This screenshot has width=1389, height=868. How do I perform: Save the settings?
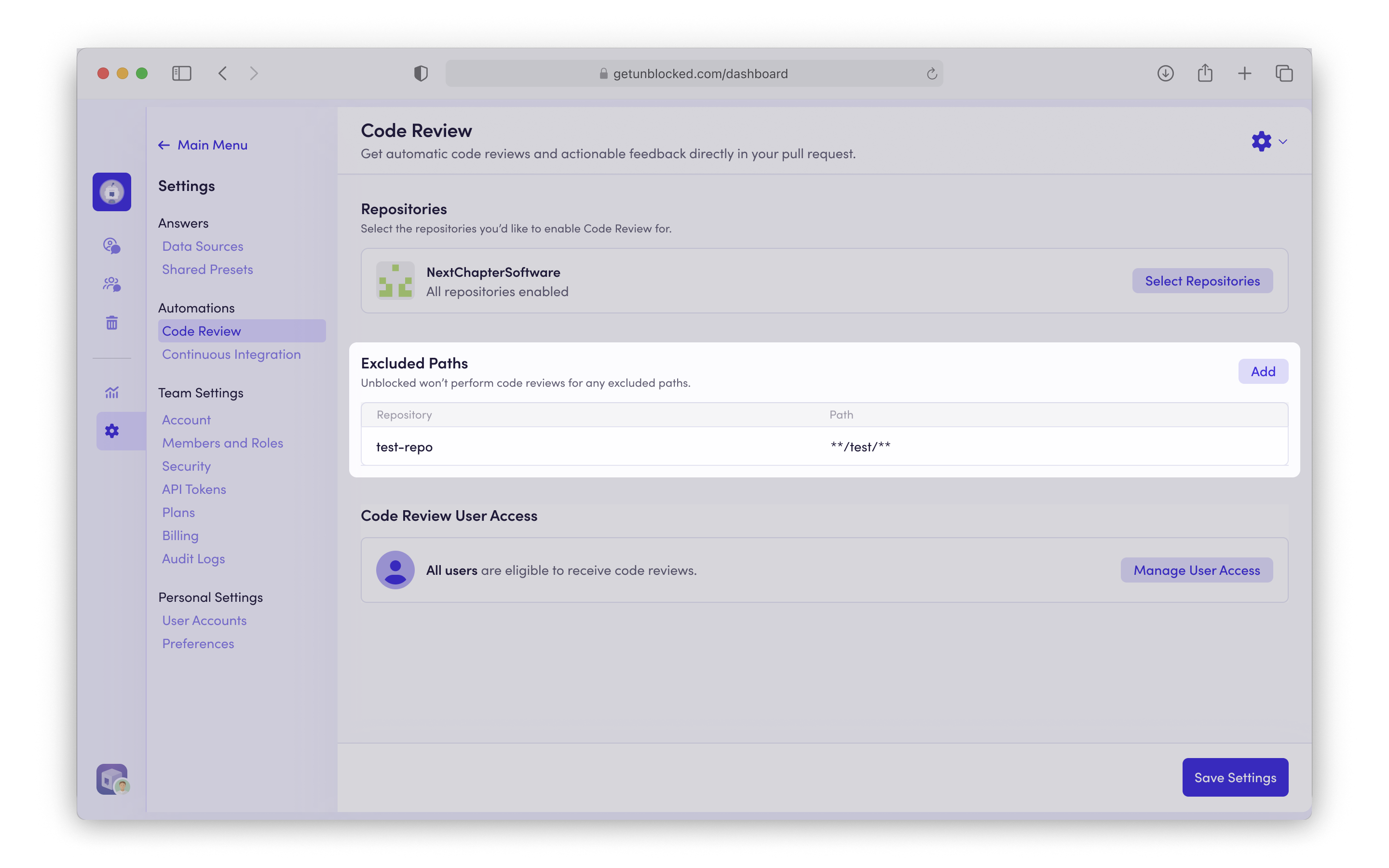tap(1235, 777)
